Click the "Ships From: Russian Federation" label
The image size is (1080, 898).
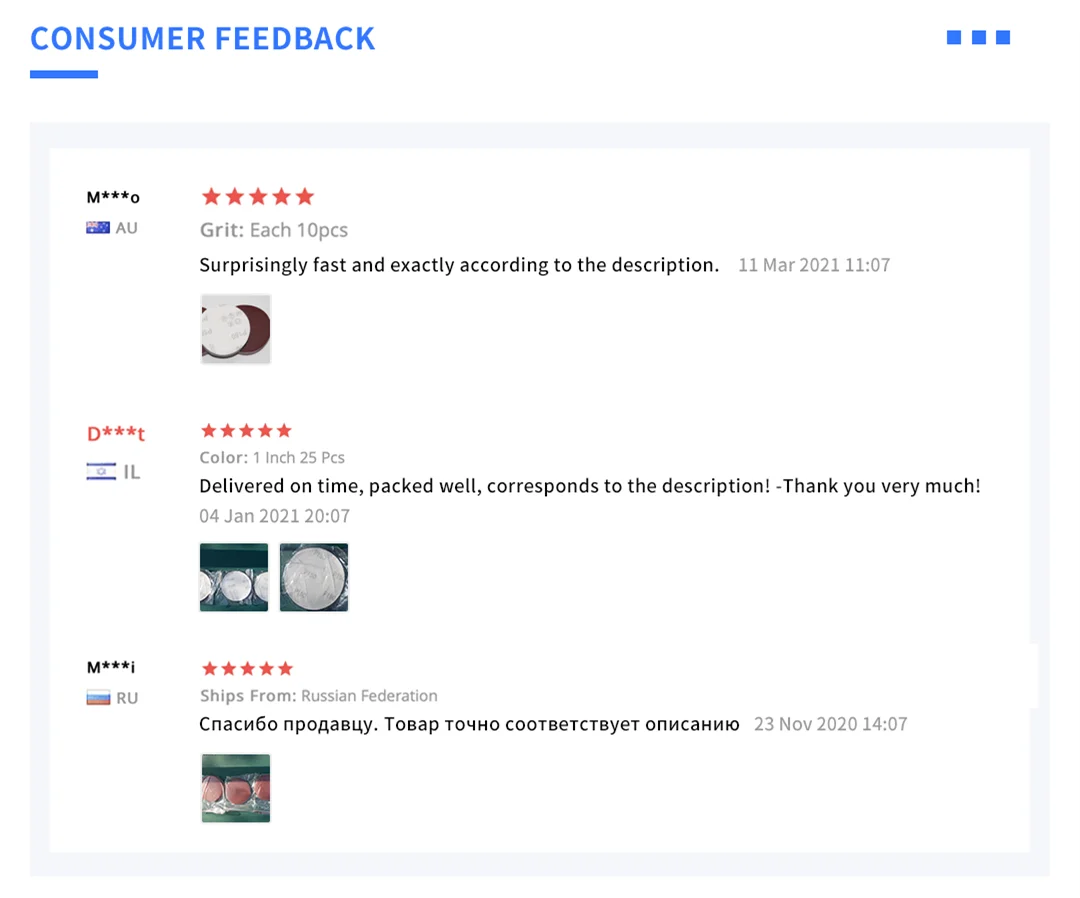pyautogui.click(x=318, y=696)
